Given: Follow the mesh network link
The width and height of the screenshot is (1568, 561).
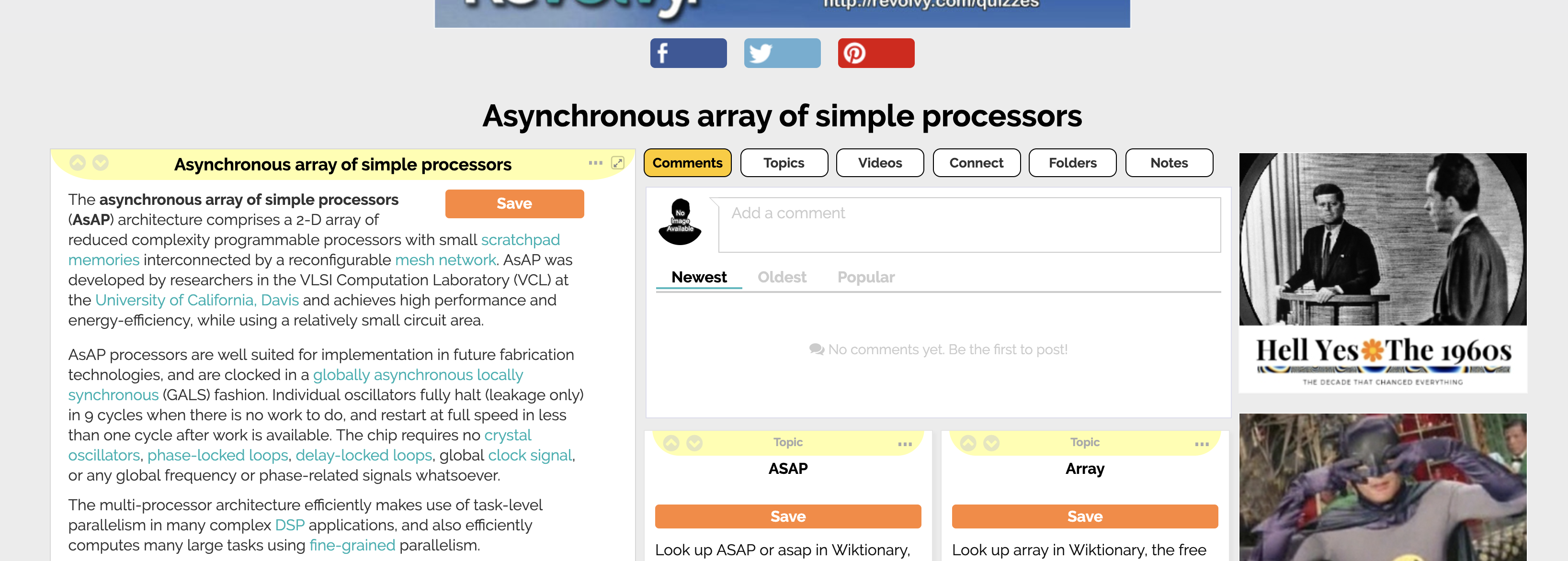Looking at the screenshot, I should (445, 260).
